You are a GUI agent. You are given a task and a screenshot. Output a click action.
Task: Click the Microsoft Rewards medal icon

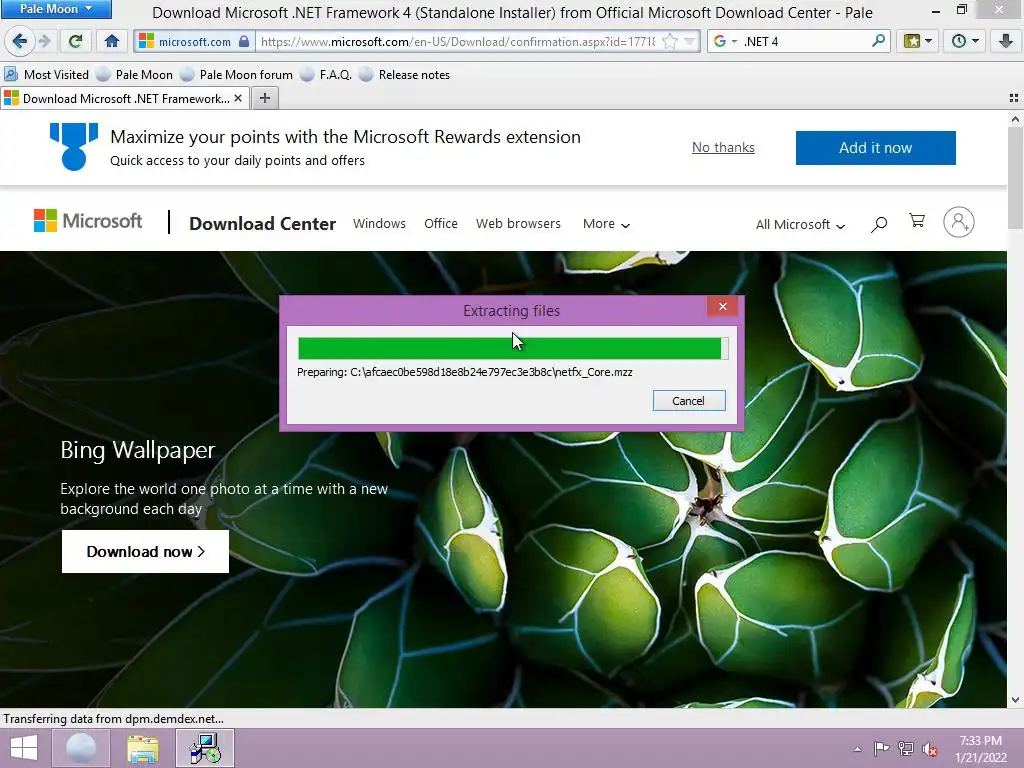point(74,146)
